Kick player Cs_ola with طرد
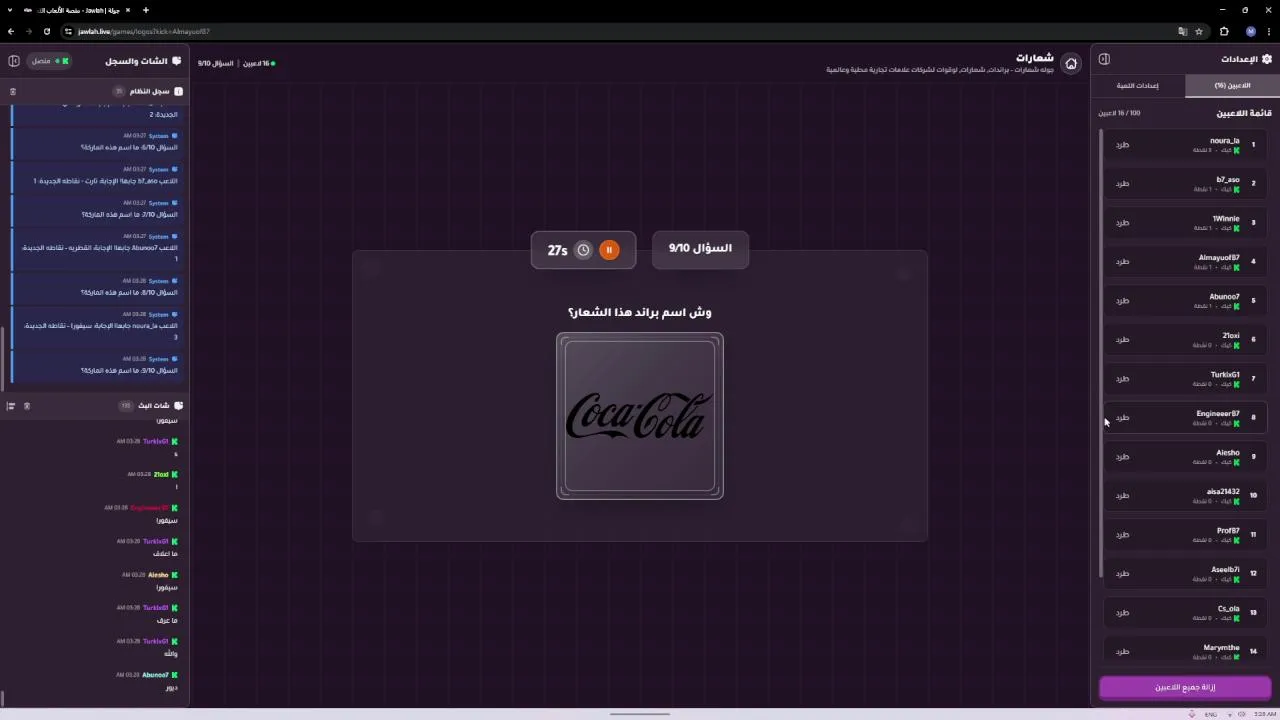1280x720 pixels. point(1122,613)
